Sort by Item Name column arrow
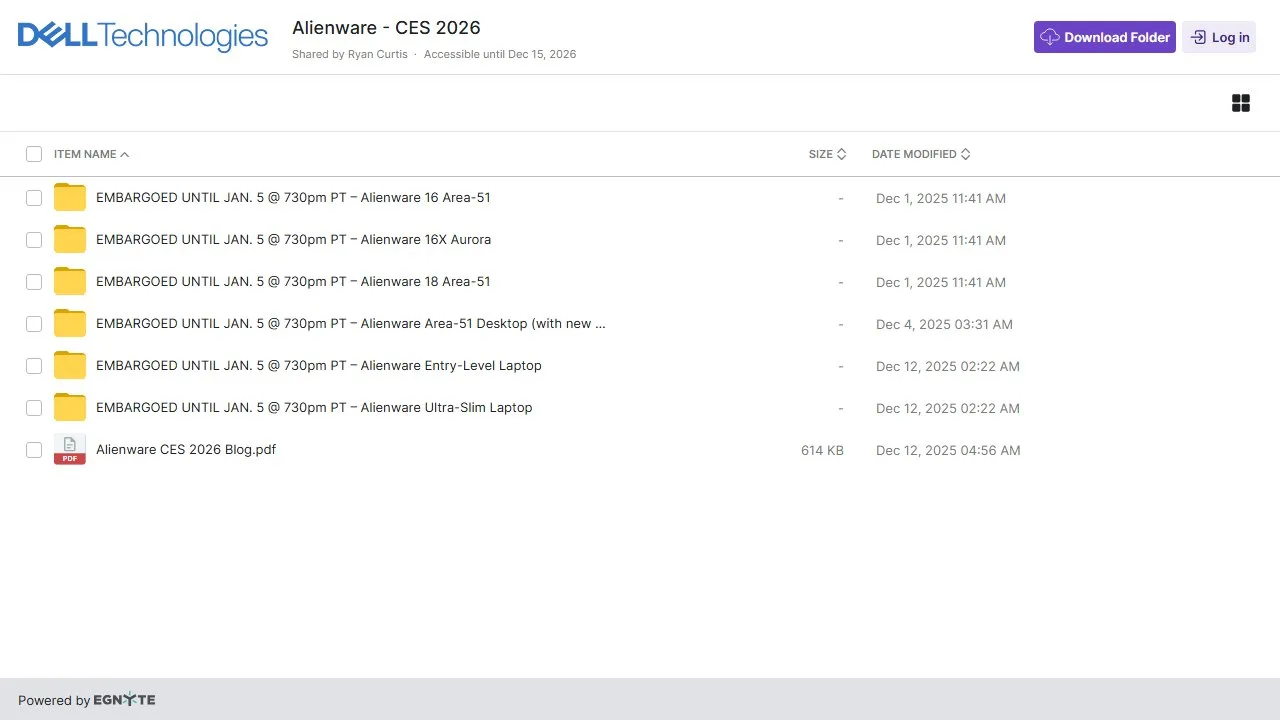1280x720 pixels. pyautogui.click(x=124, y=154)
